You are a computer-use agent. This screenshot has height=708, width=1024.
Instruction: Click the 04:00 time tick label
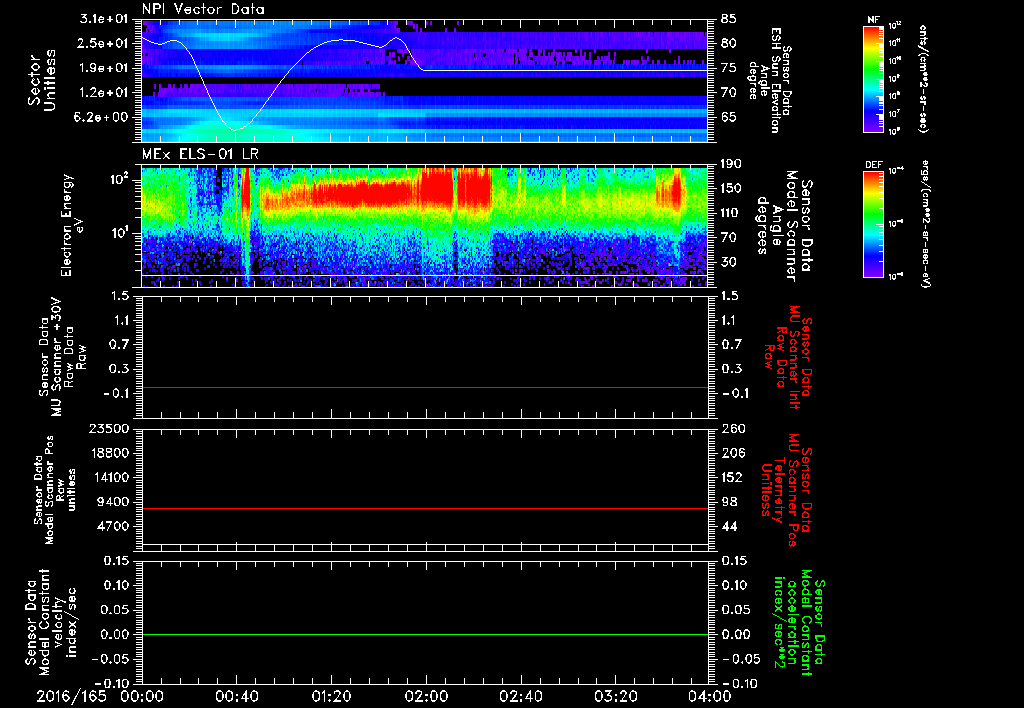709,697
